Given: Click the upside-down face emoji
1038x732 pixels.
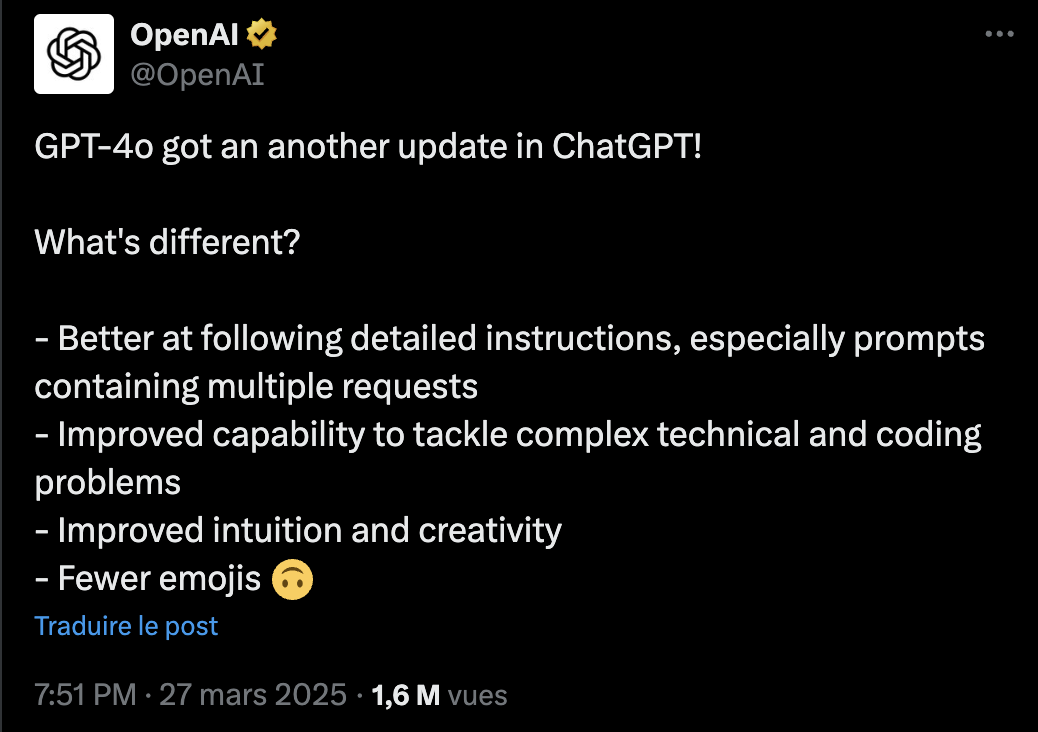Looking at the screenshot, I should pos(292,579).
